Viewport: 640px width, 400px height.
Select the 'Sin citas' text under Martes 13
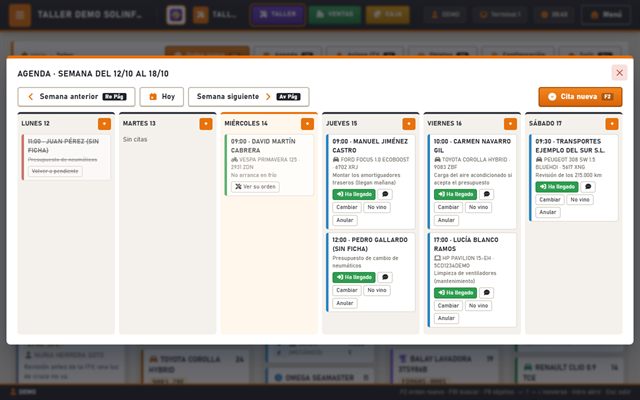tap(135, 140)
